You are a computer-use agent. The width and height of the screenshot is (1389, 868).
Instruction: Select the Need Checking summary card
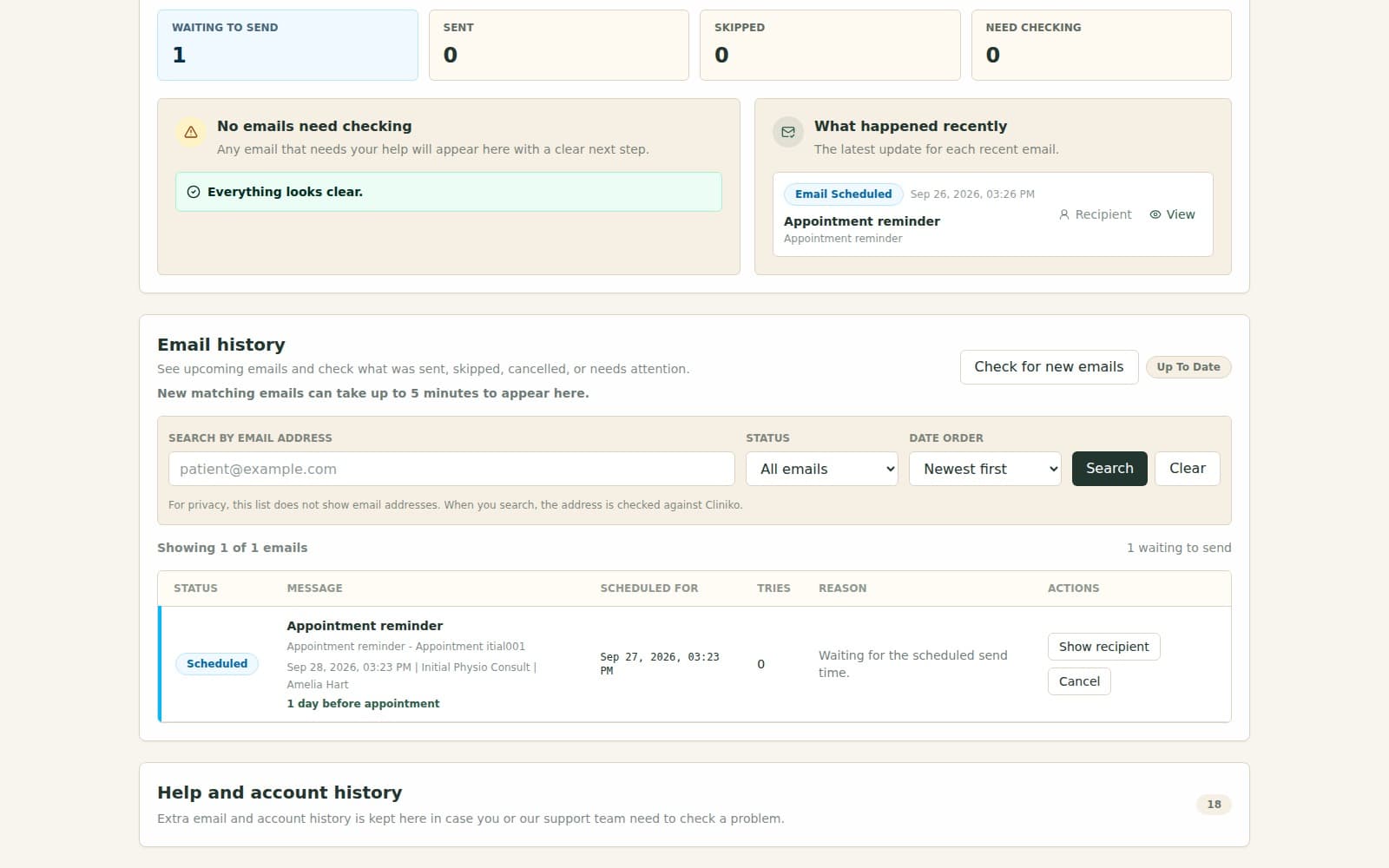click(x=1102, y=45)
